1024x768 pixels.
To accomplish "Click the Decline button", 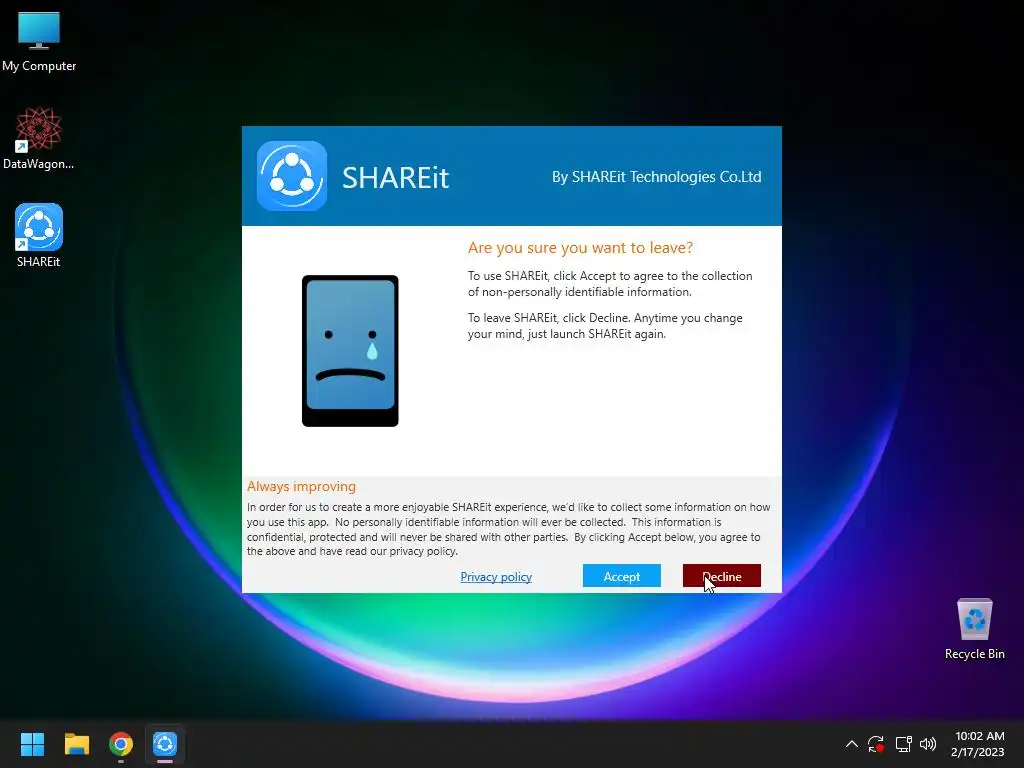I will coord(721,576).
